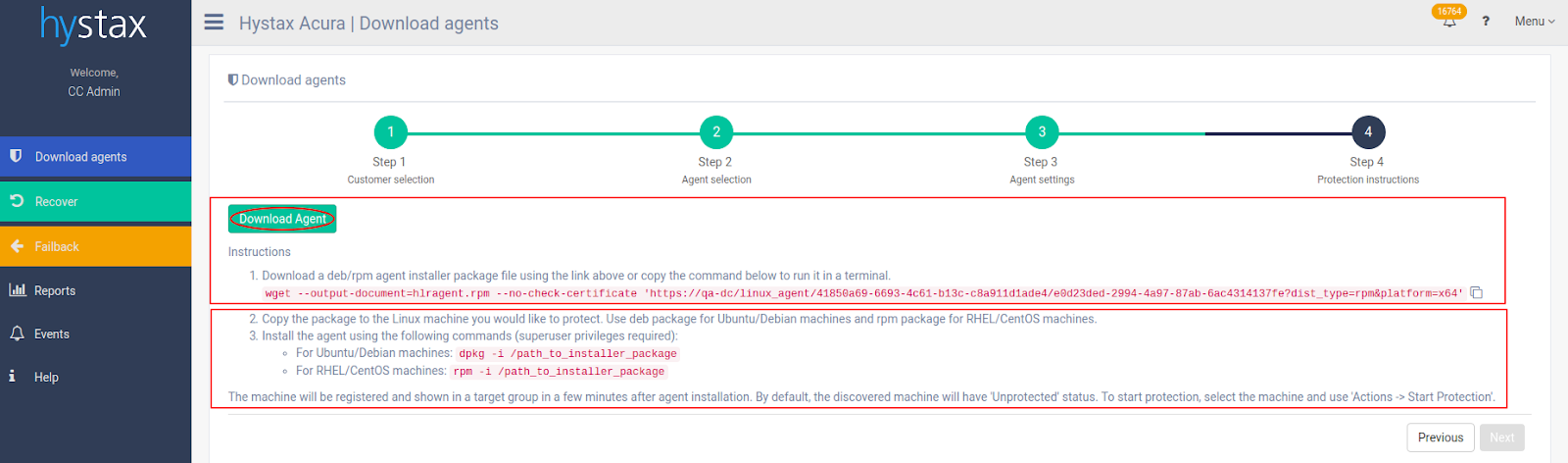The height and width of the screenshot is (463, 1568).
Task: Go to Step 1 Customer selection circle
Action: pyautogui.click(x=390, y=132)
